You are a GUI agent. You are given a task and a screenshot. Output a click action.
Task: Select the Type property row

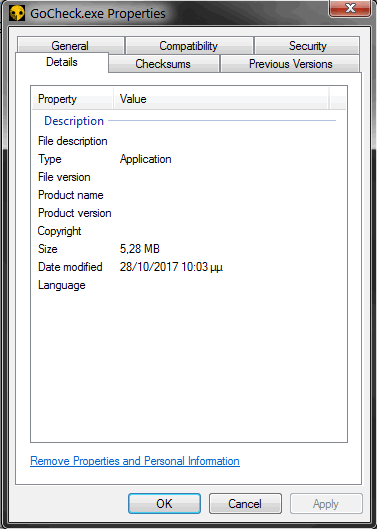pos(189,159)
